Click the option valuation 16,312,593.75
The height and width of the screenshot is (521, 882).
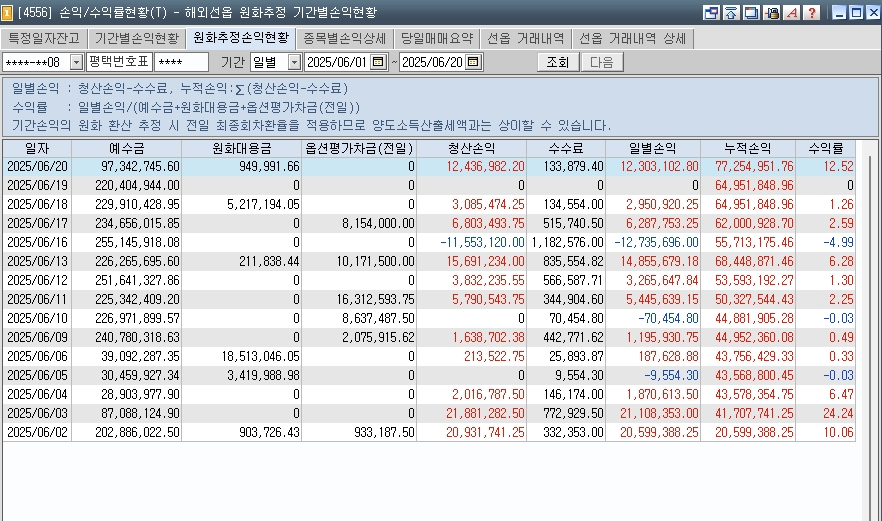click(376, 299)
